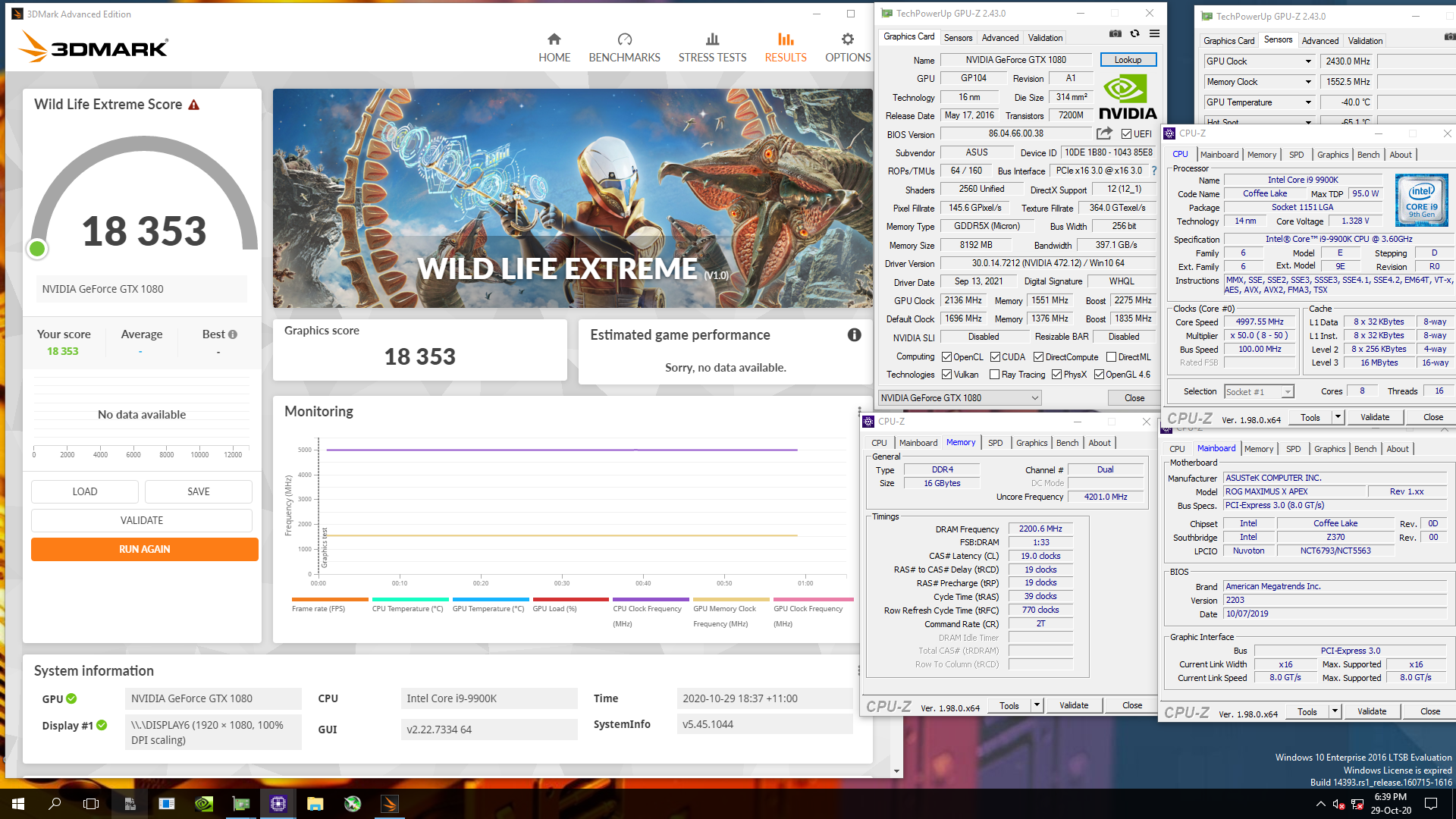Show hidden system tray icons chevron
1456x819 pixels.
1320,804
